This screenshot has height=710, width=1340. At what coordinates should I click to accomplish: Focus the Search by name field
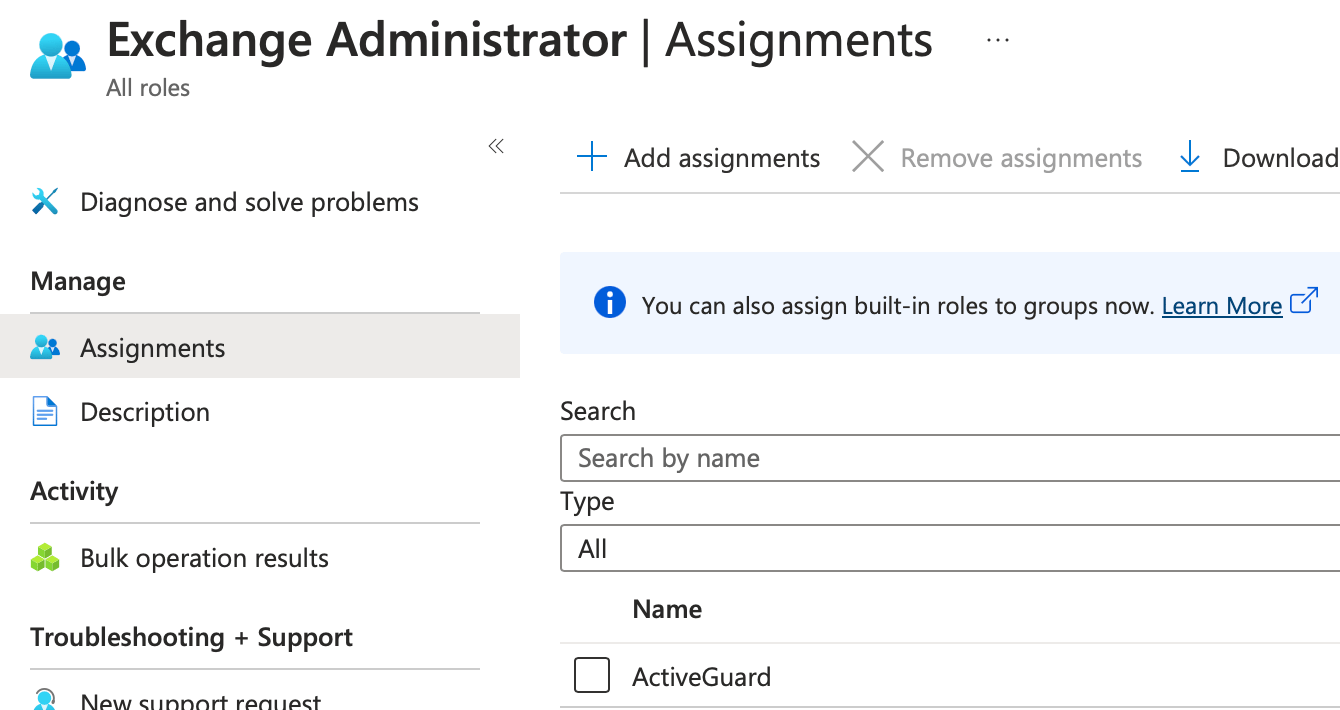coord(950,458)
